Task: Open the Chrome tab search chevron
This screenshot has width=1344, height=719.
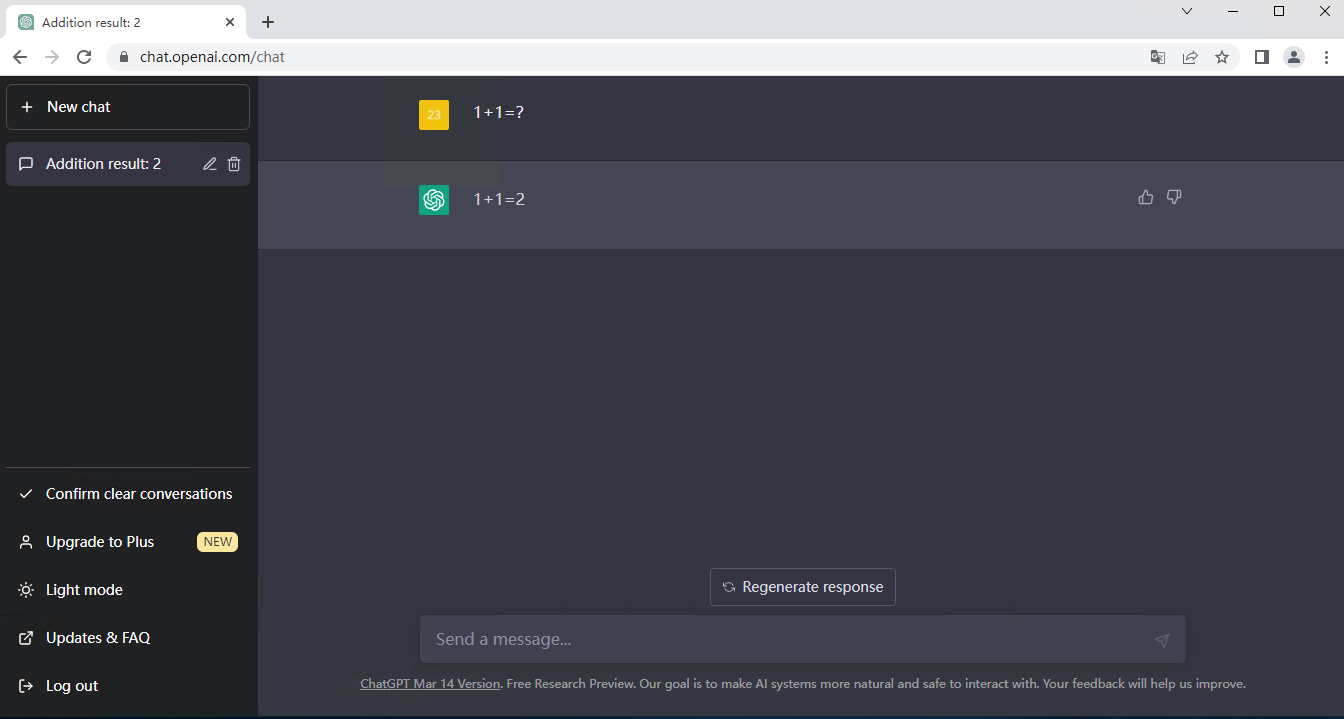Action: (x=1187, y=11)
